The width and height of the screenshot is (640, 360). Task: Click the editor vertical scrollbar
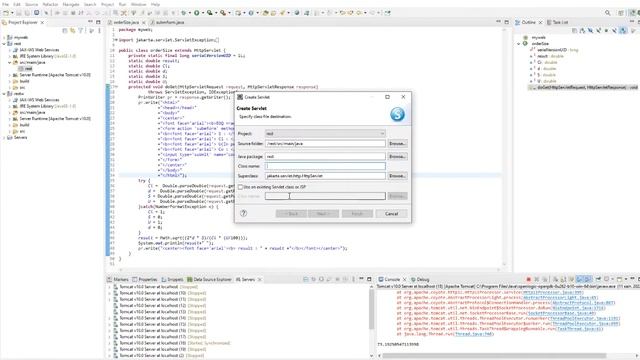pos(504,147)
